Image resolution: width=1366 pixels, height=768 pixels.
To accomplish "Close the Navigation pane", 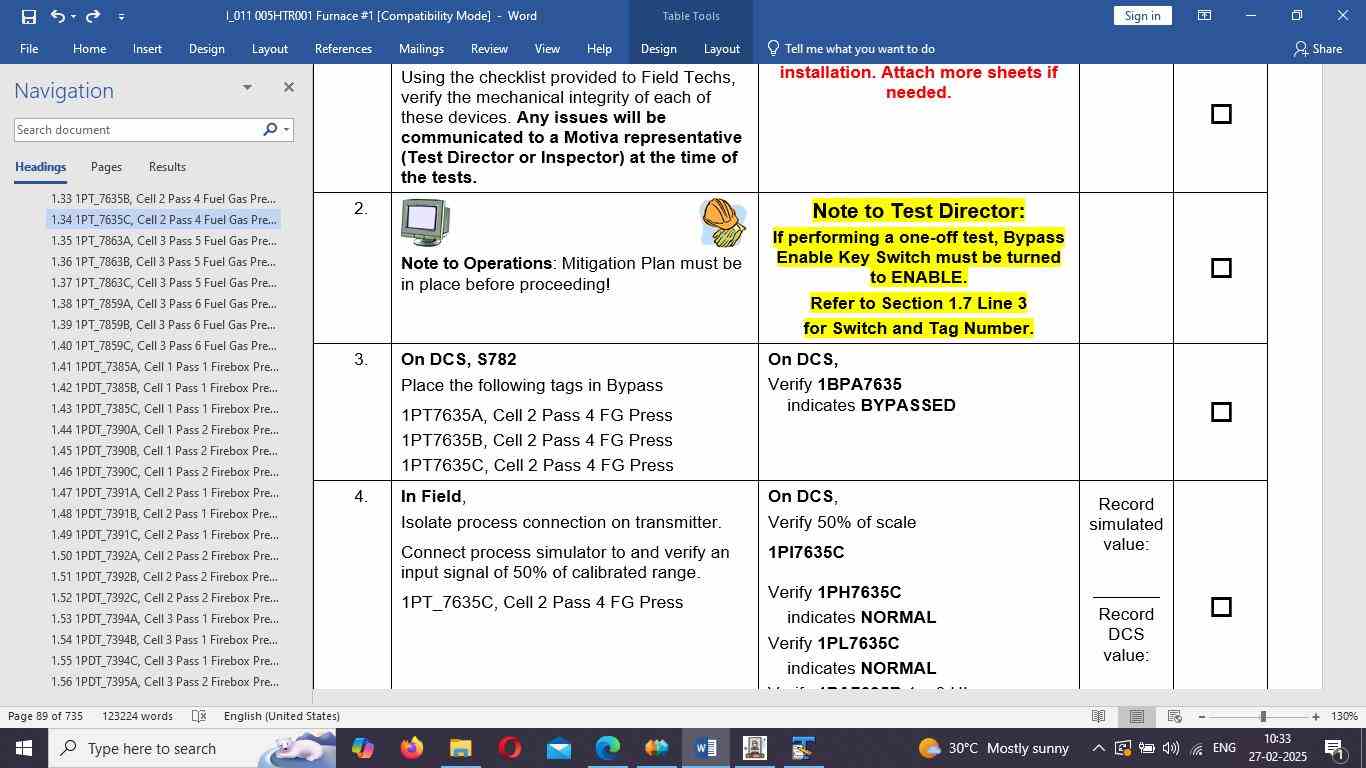I will pos(288,88).
